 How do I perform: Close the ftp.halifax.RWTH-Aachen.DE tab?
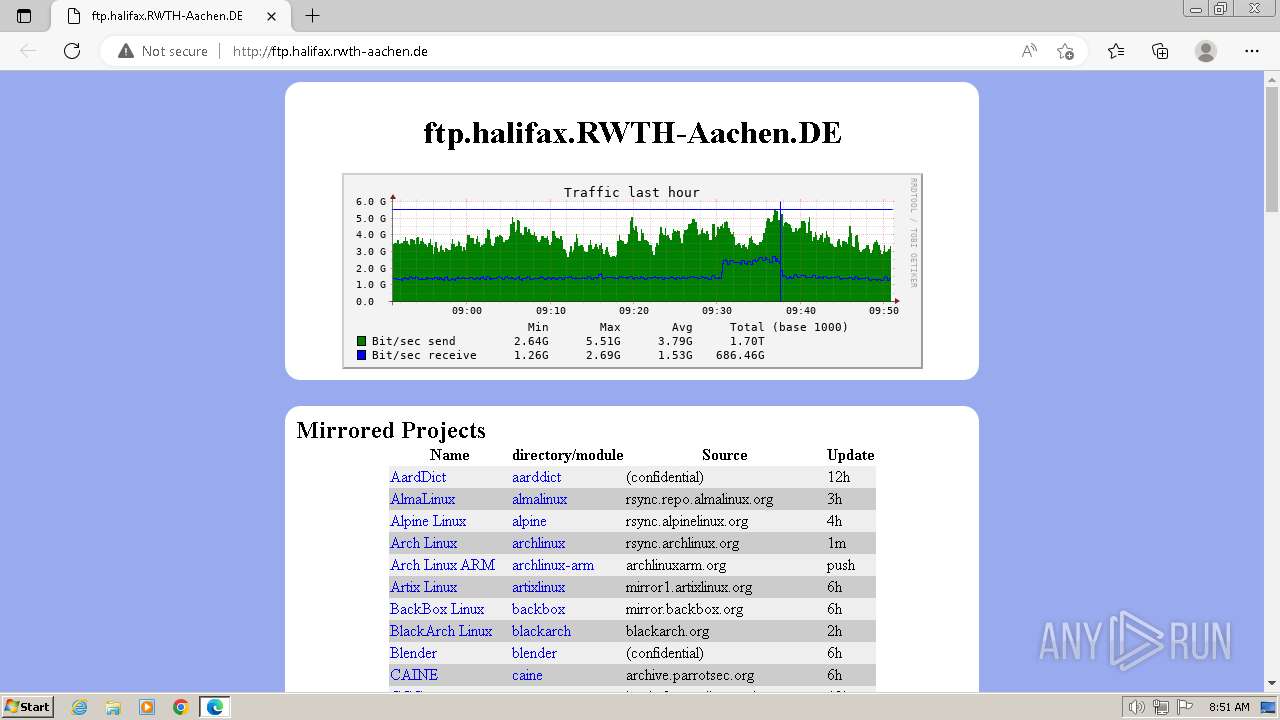tap(271, 16)
